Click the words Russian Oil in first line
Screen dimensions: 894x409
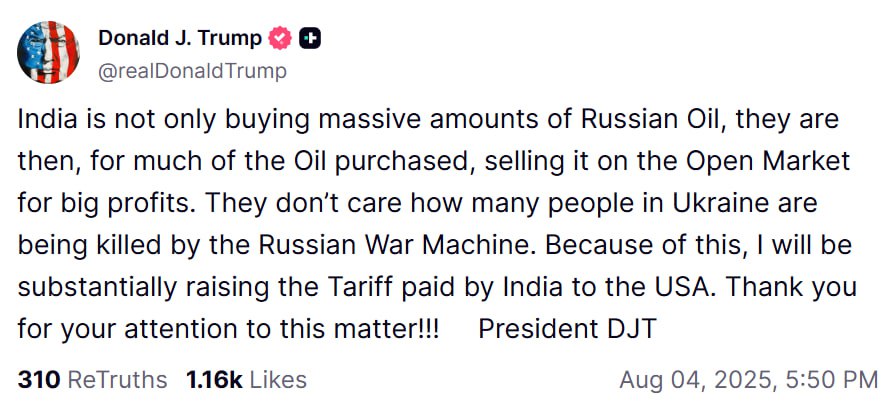click(630, 120)
